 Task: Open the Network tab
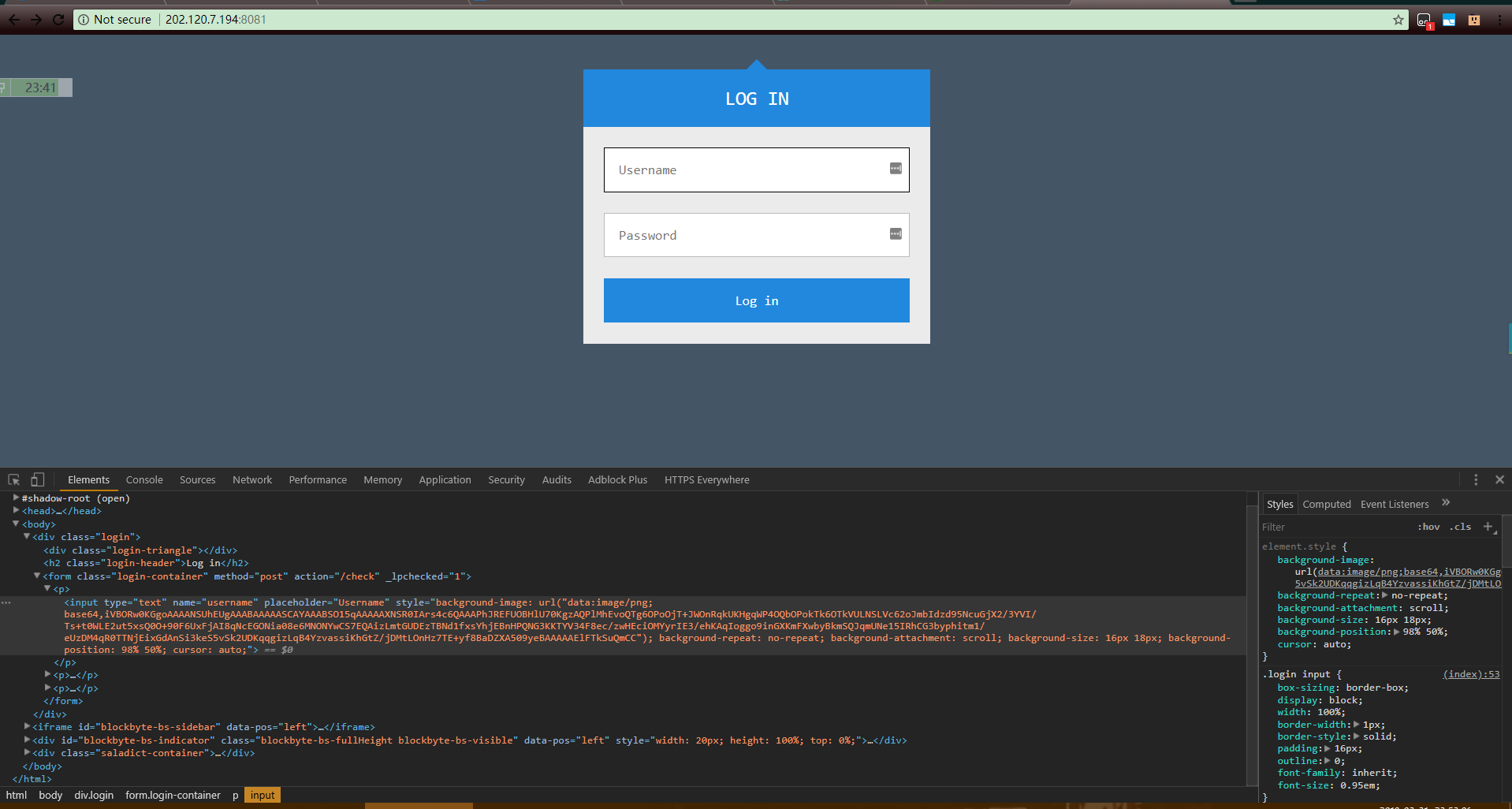tap(251, 479)
